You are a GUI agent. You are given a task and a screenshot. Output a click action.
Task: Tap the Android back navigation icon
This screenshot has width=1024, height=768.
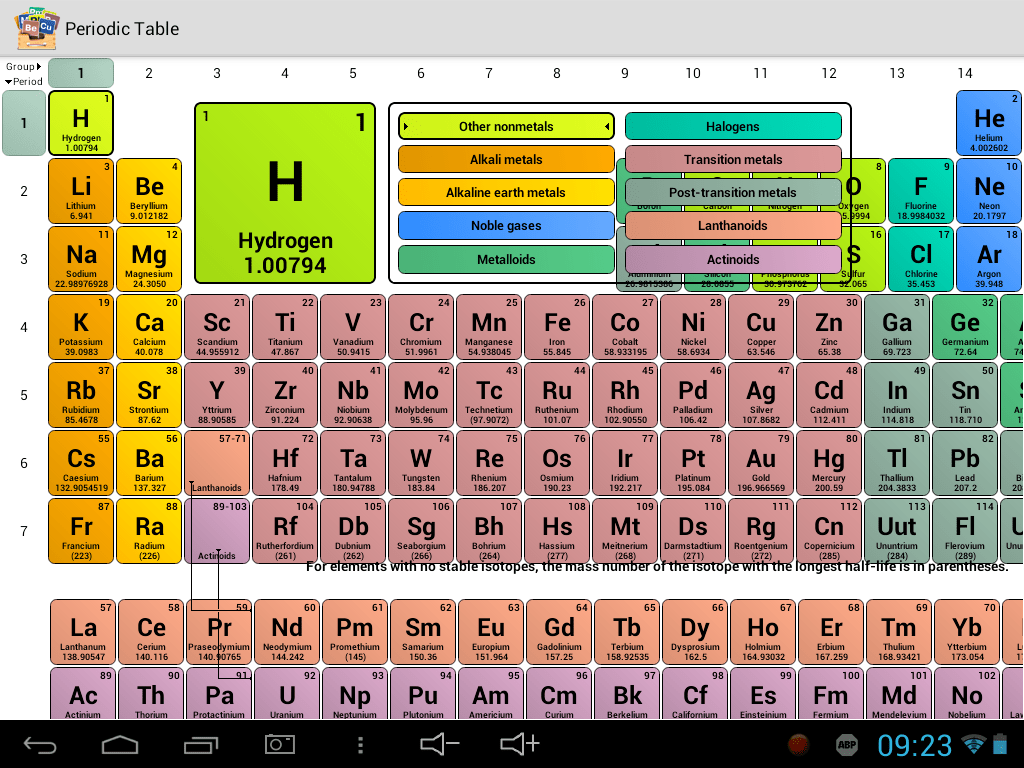pos(40,744)
